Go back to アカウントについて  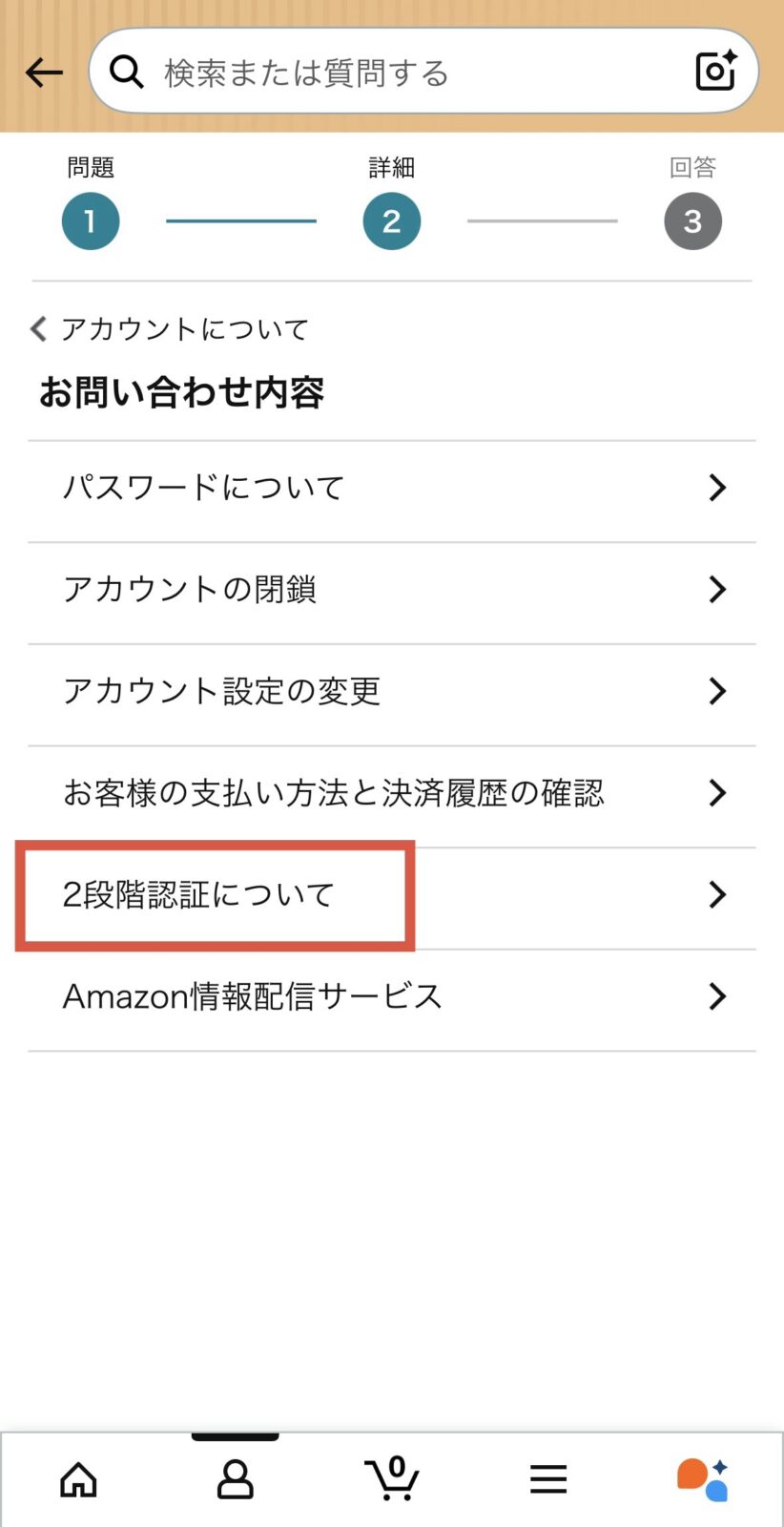click(x=172, y=329)
